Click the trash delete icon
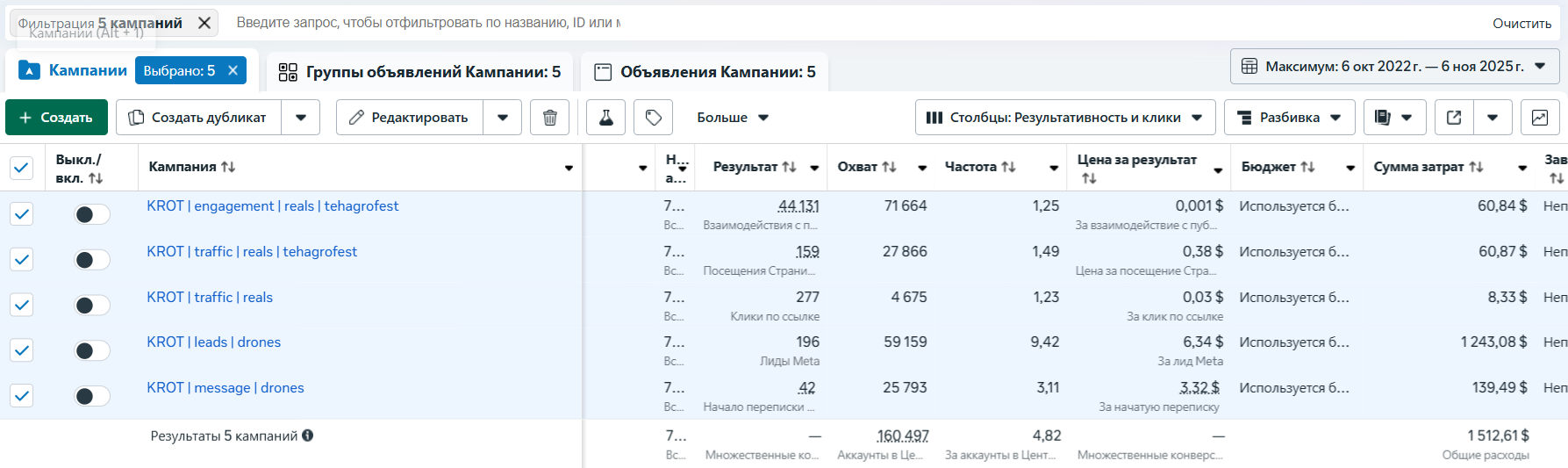The width and height of the screenshot is (1568, 468). click(x=549, y=118)
